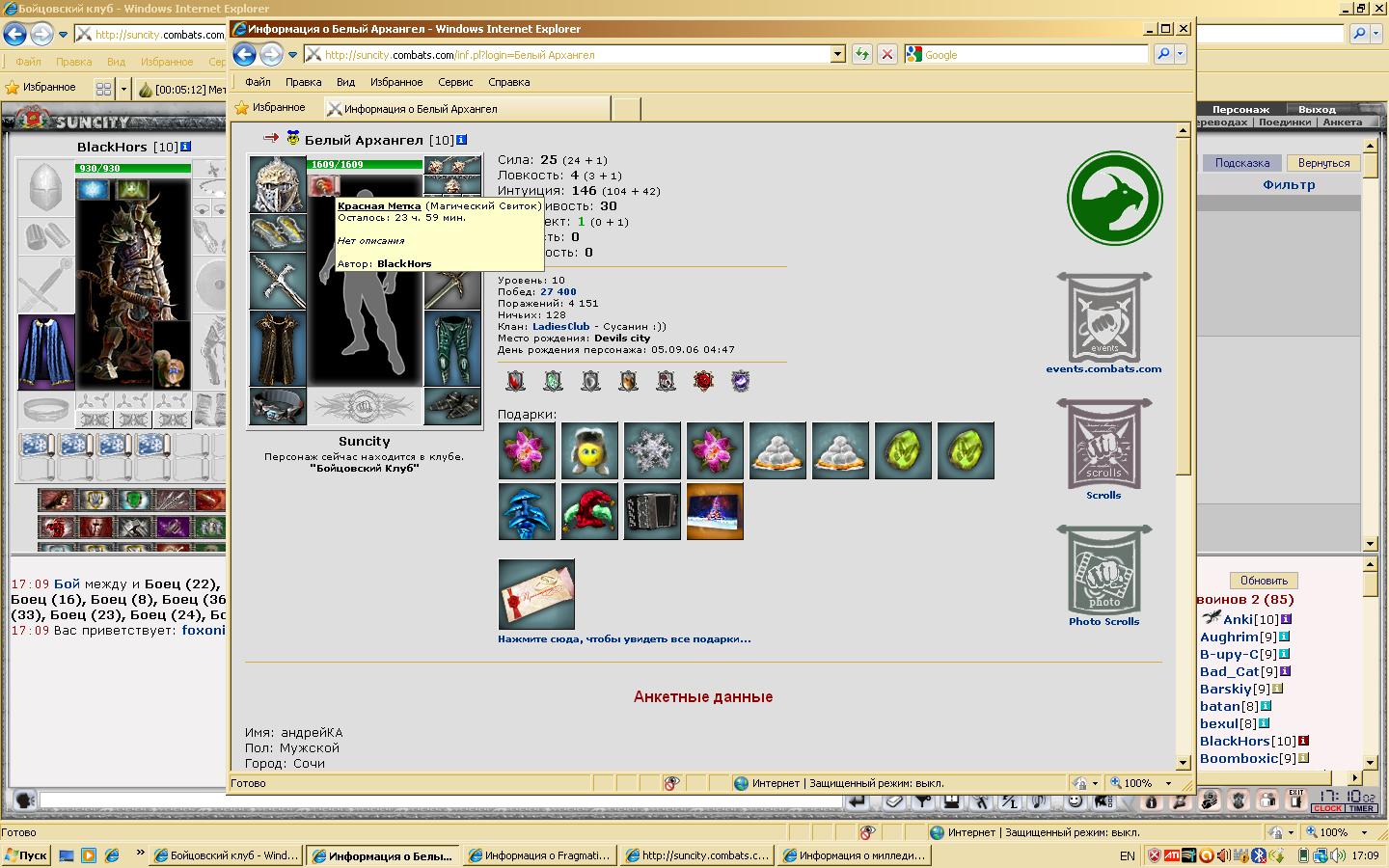This screenshot has height=868, width=1389.
Task: Click the Refresh button next to address bar
Action: (861, 55)
